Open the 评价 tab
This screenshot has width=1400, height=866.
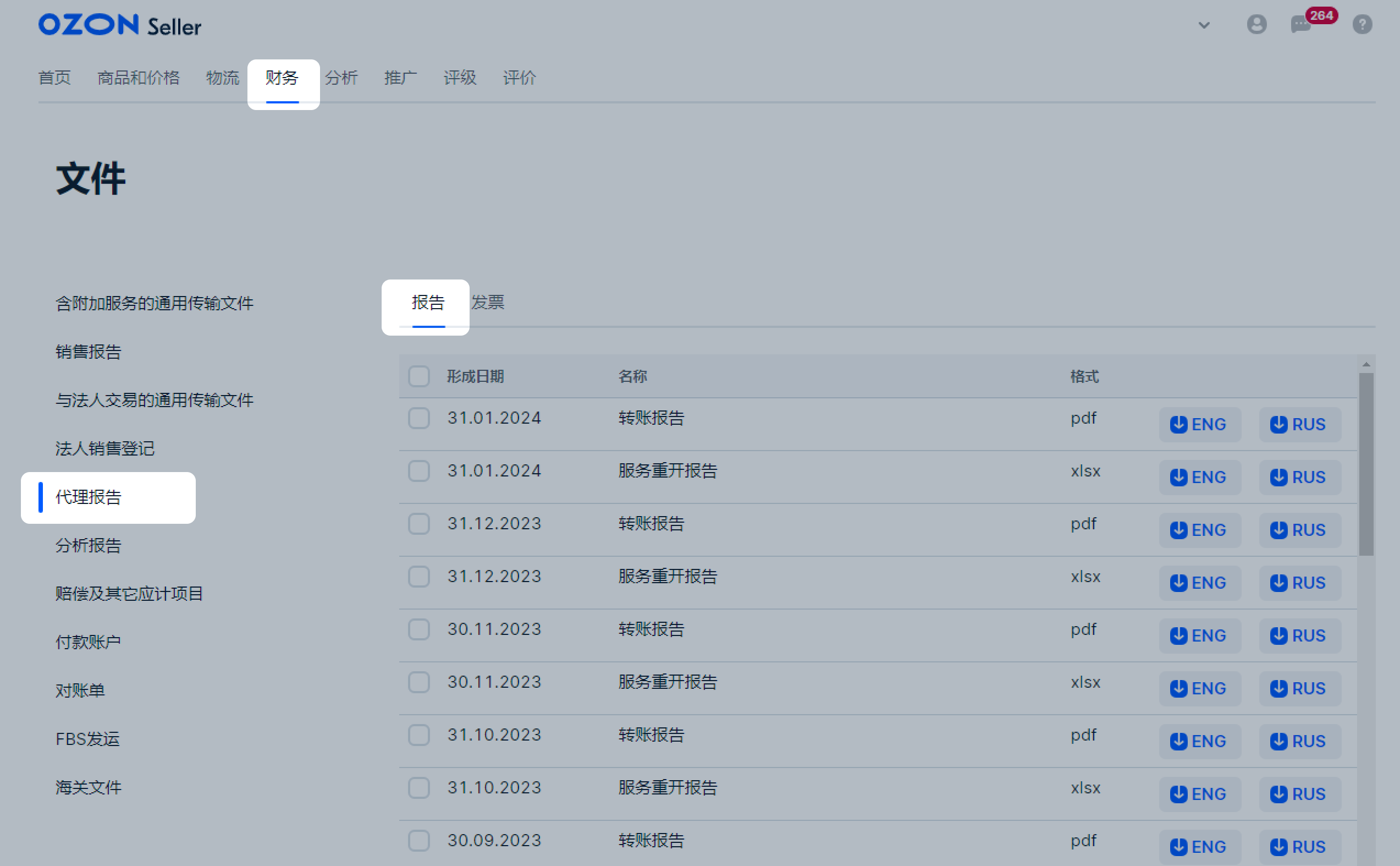(520, 78)
